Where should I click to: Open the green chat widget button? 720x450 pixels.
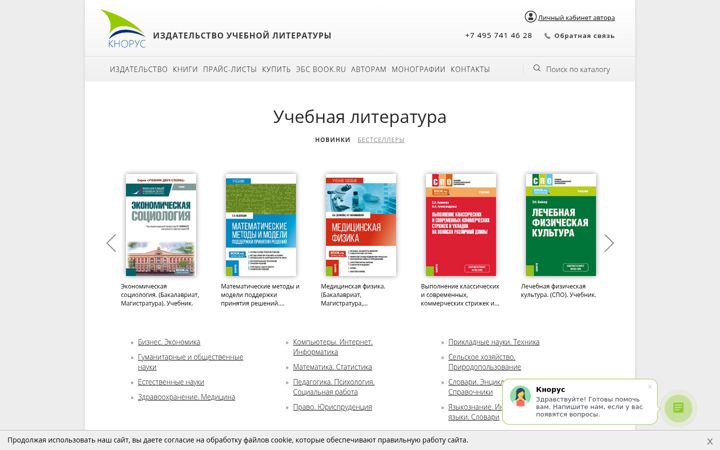678,408
